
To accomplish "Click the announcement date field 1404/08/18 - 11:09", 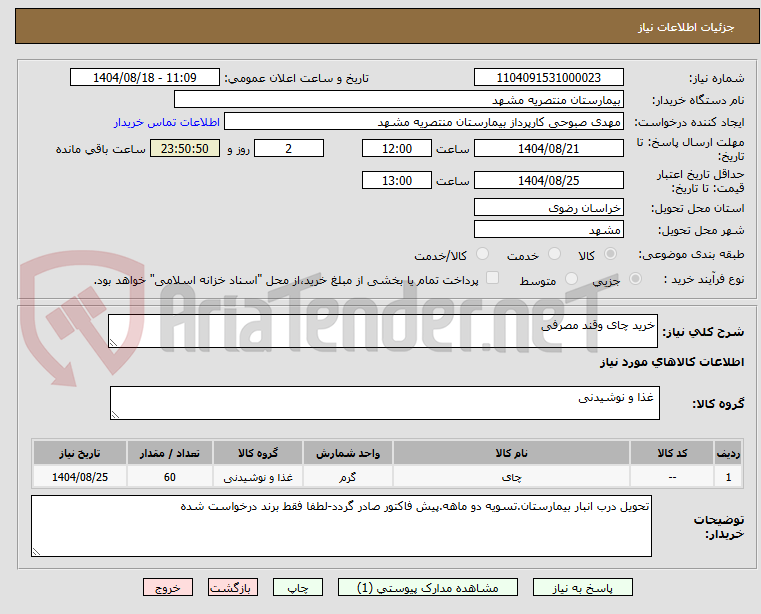I will [x=145, y=78].
